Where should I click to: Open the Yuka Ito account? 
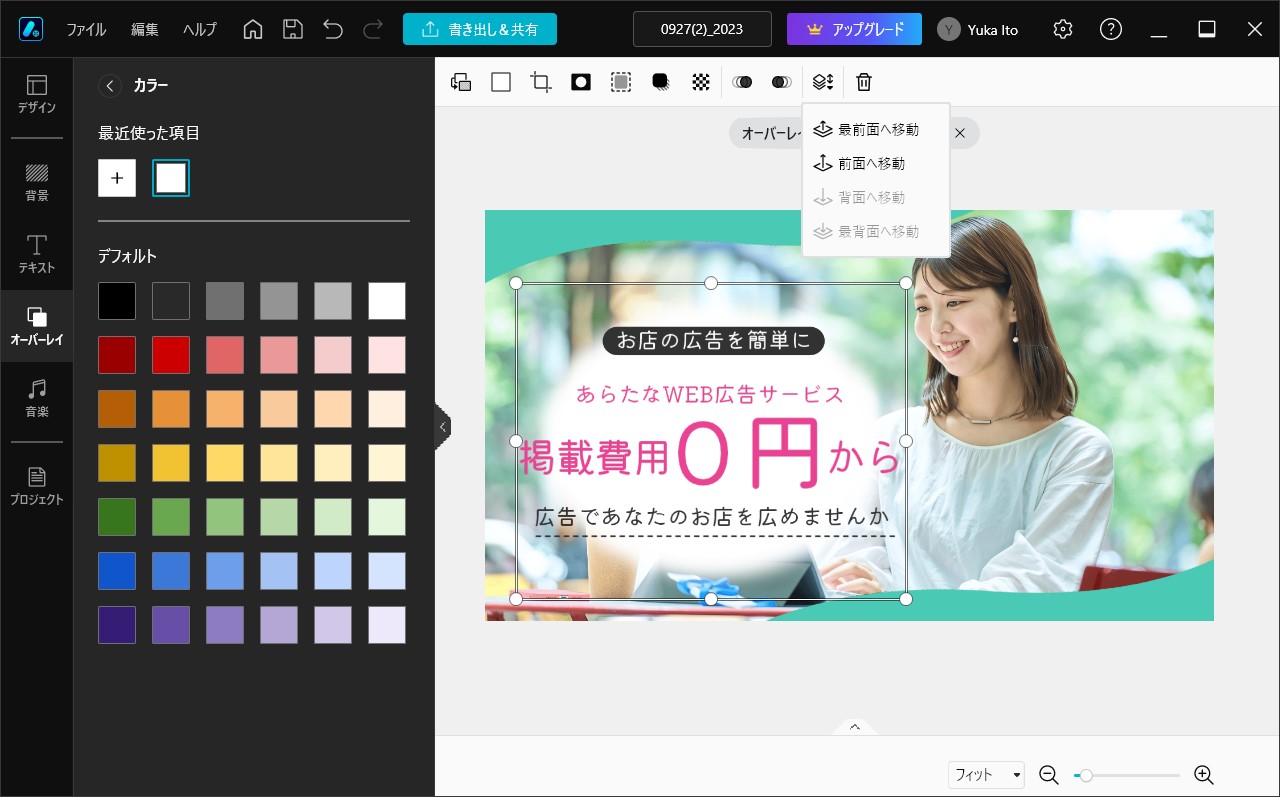click(978, 29)
